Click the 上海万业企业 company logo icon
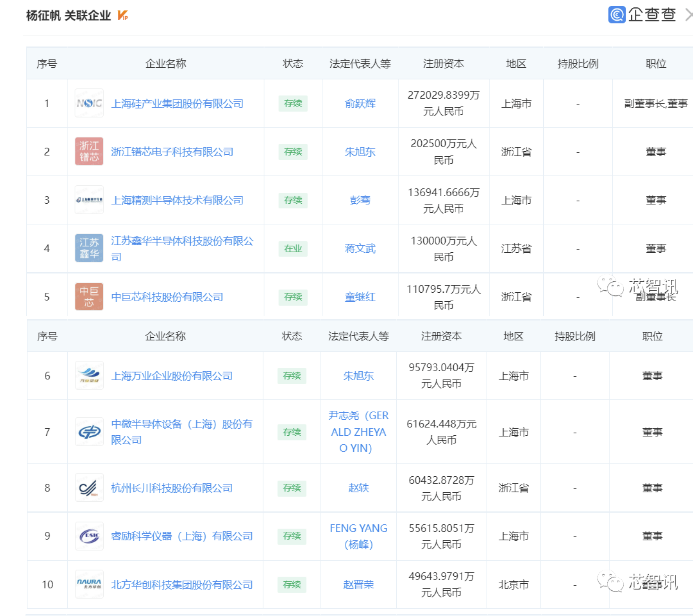 (x=89, y=376)
